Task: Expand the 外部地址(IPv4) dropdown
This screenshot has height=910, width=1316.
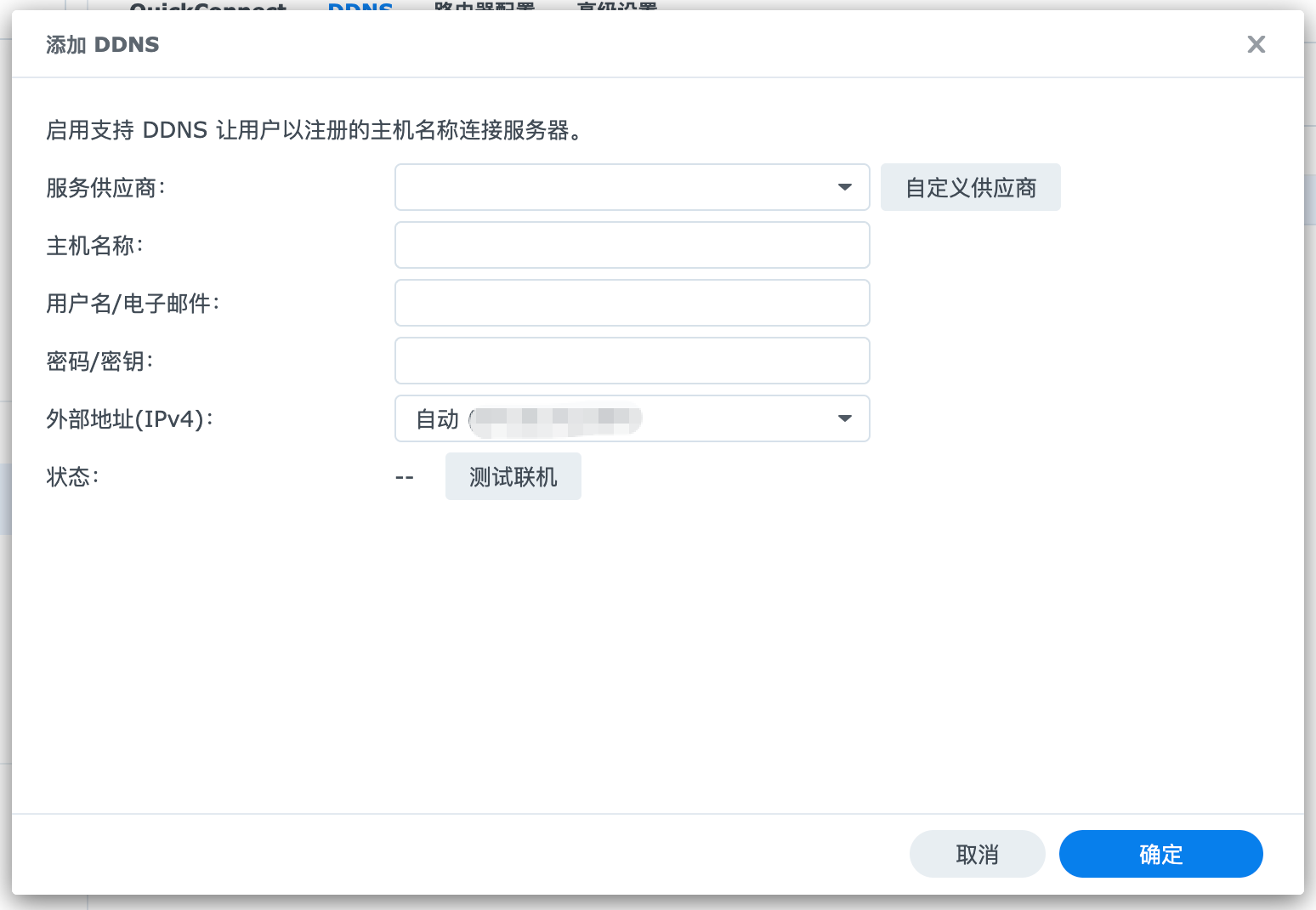Action: (x=632, y=418)
